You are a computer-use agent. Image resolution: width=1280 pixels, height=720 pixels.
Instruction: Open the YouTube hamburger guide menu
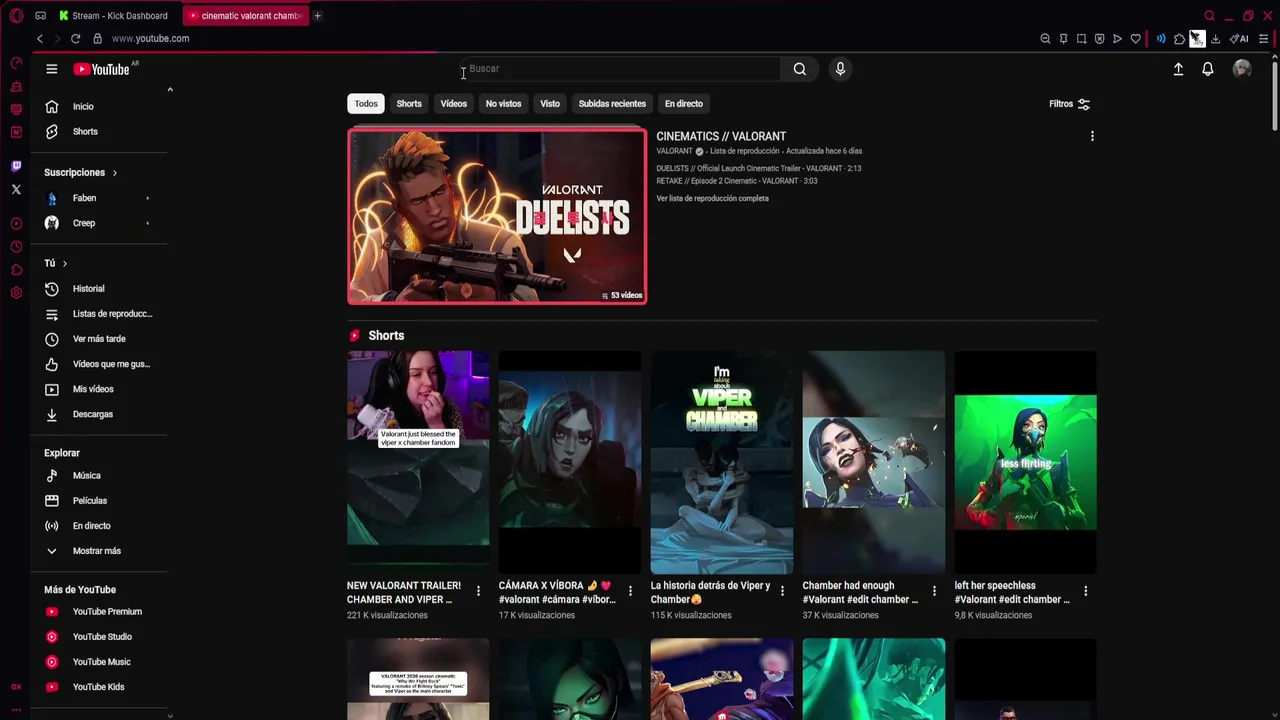51,69
